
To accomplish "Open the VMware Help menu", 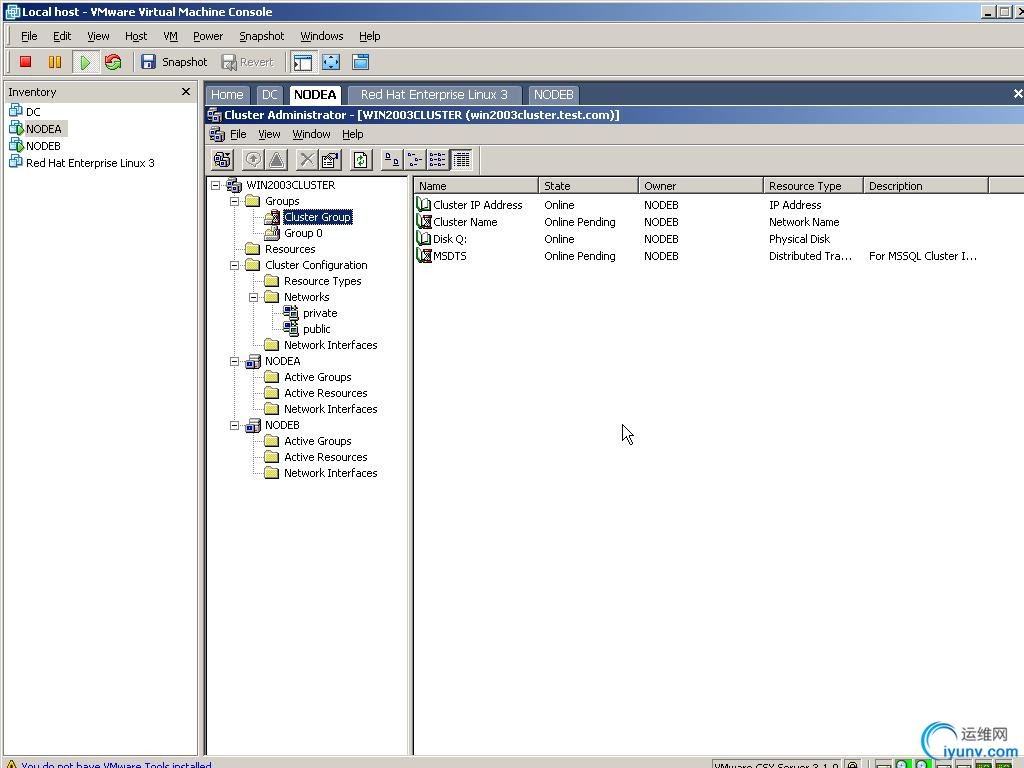I will (x=370, y=36).
